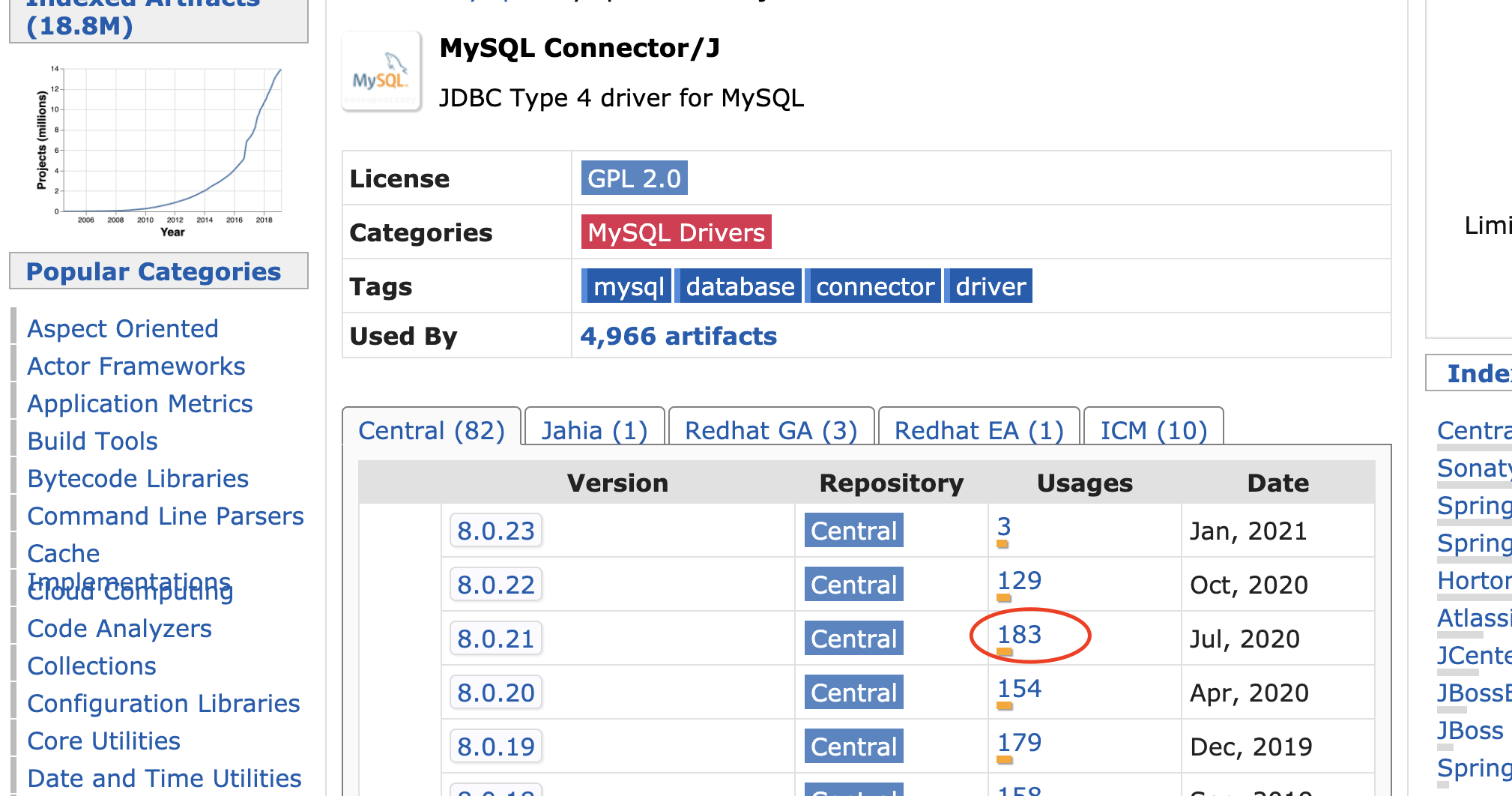Open the 179 usages link for 8.0.19
This screenshot has height=796, width=1512.
[1019, 743]
